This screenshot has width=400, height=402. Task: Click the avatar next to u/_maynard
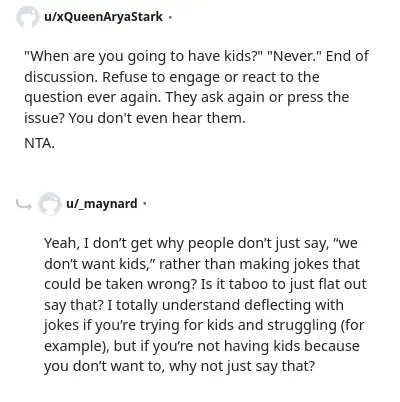(x=49, y=203)
